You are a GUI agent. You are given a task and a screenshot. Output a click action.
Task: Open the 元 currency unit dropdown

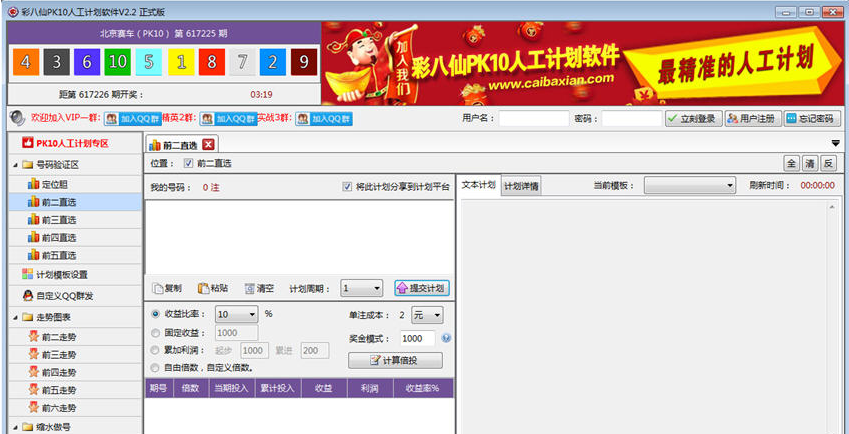click(x=427, y=315)
